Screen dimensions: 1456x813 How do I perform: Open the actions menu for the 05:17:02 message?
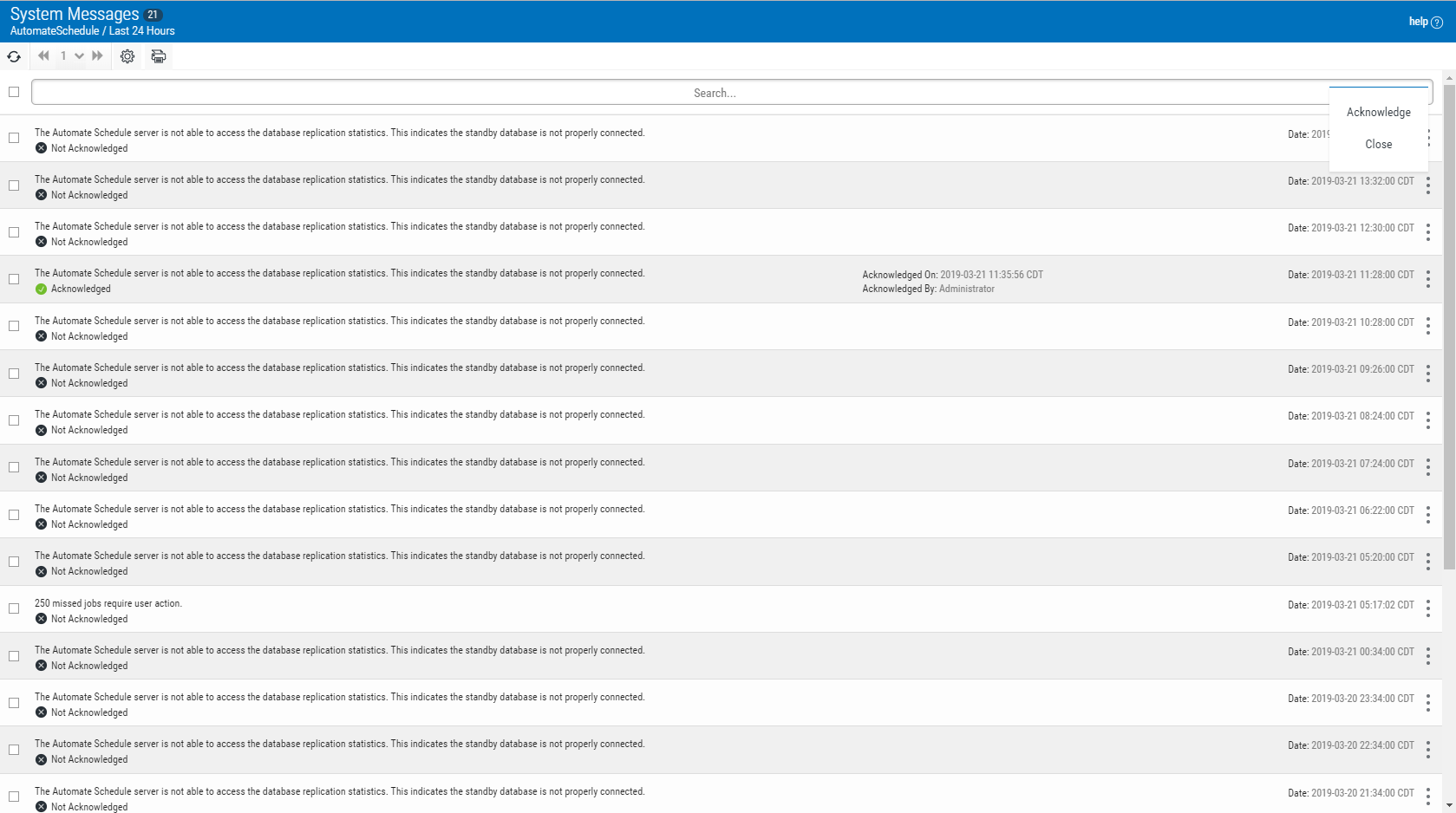1427,608
